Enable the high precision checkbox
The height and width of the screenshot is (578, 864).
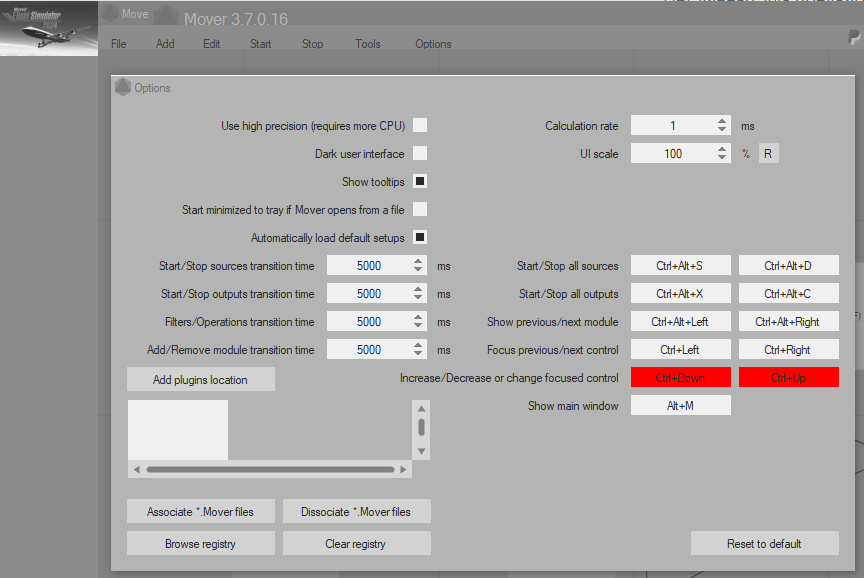pyautogui.click(x=420, y=125)
